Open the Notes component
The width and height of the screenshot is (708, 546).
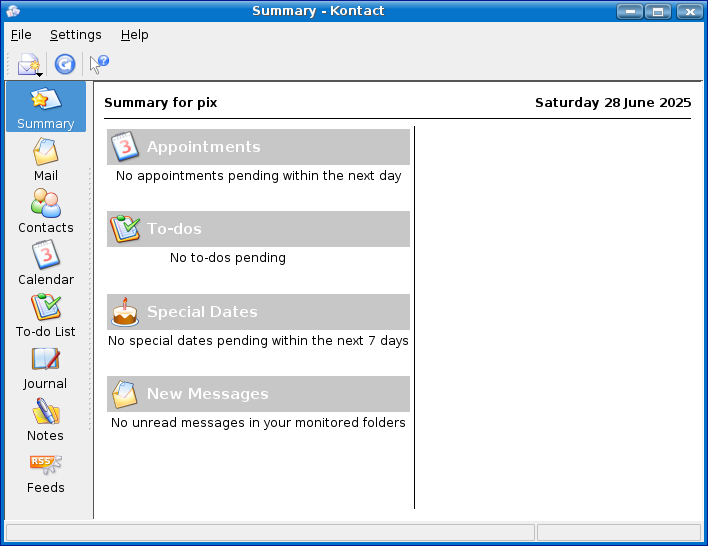click(x=46, y=420)
